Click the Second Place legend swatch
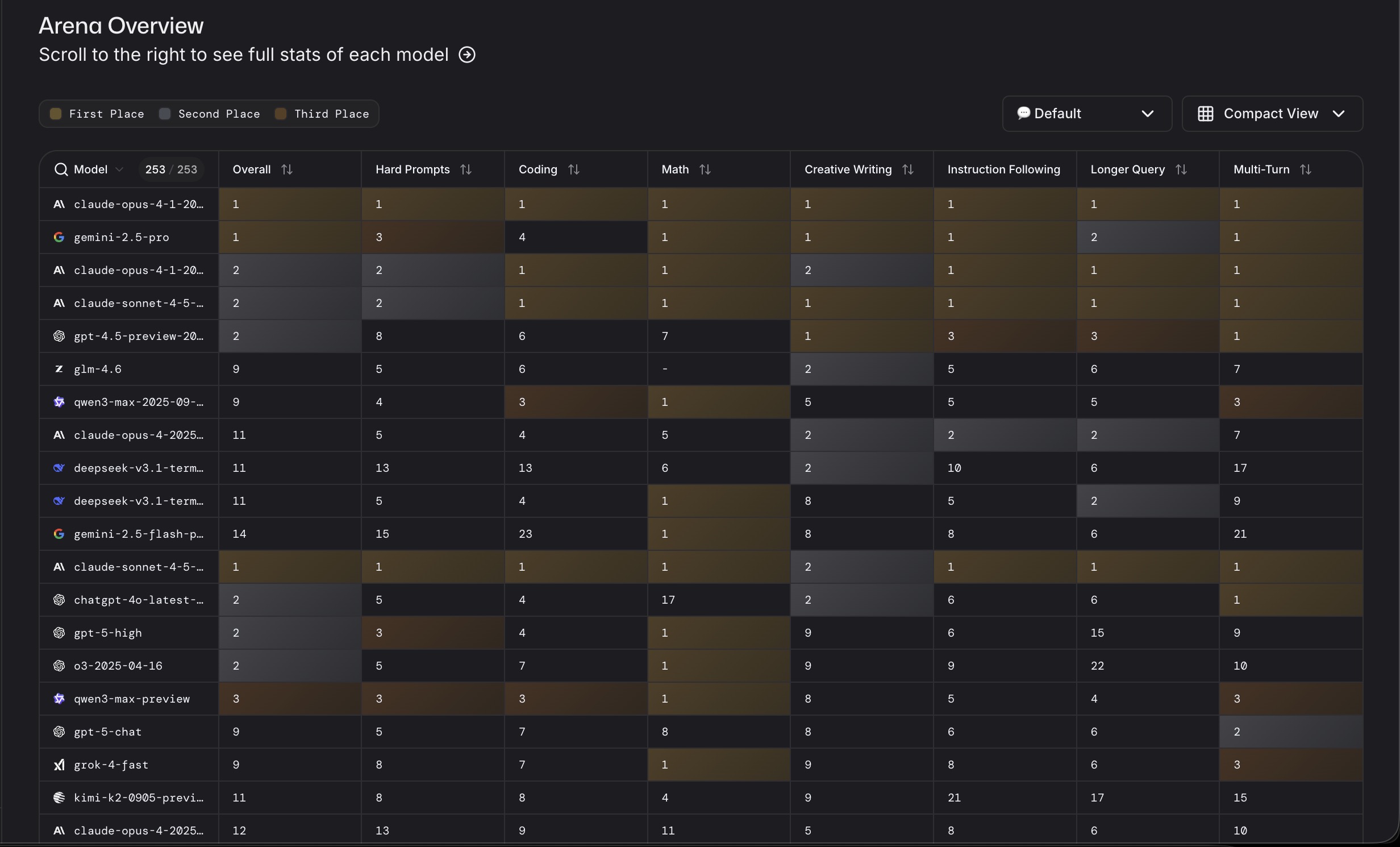This screenshot has height=847, width=1400. (x=165, y=114)
